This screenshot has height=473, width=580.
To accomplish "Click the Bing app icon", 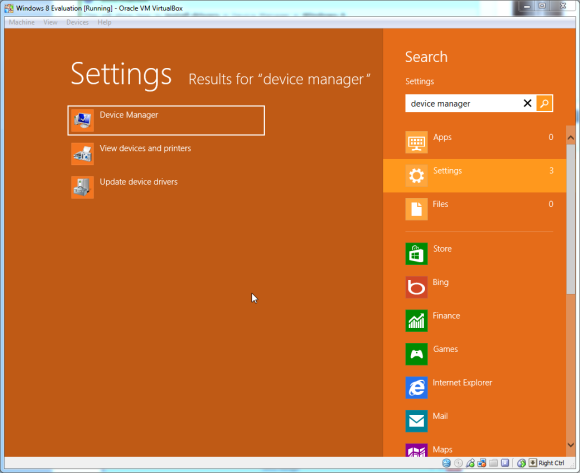I will tap(417, 287).
